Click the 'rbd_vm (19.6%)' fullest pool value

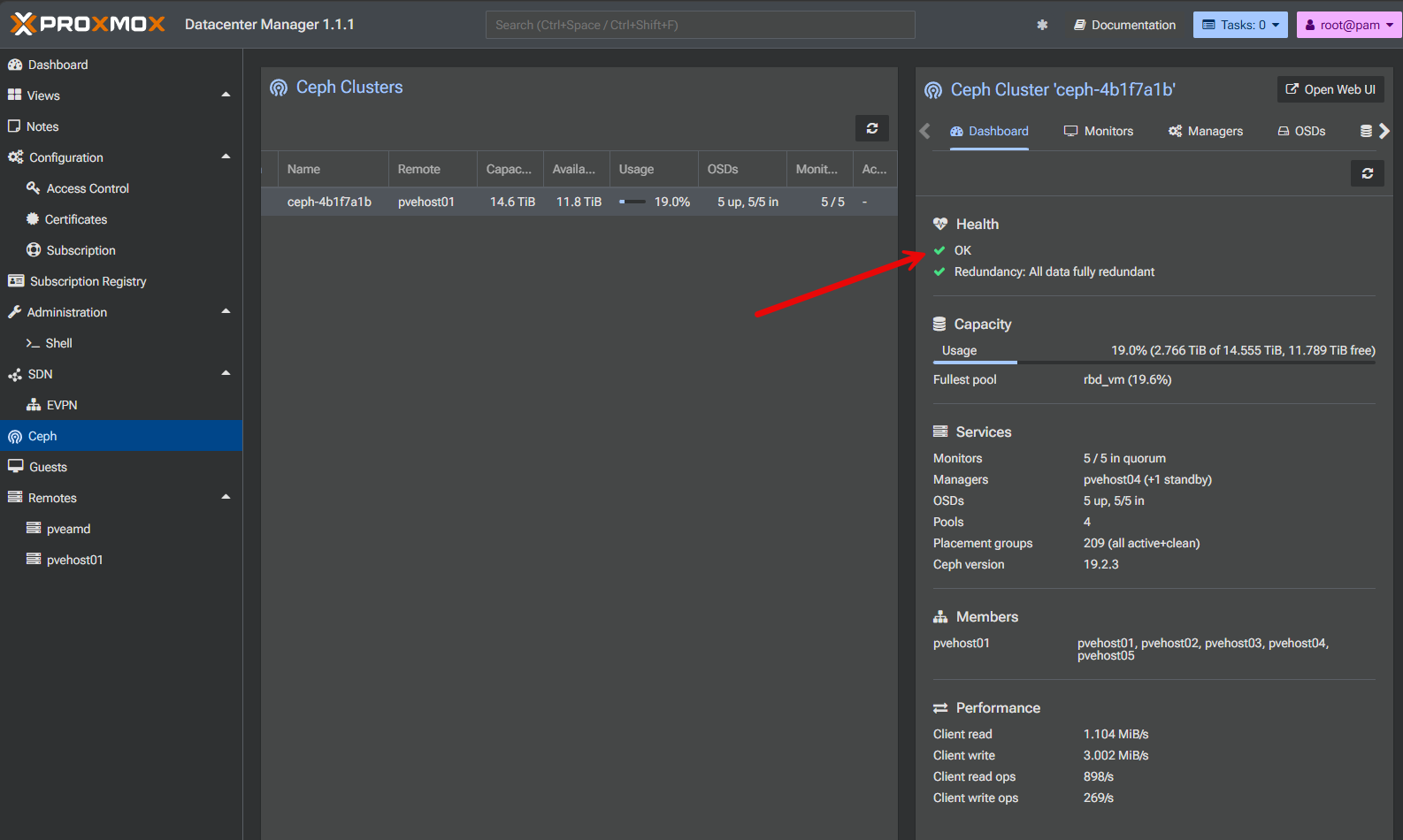[1127, 379]
